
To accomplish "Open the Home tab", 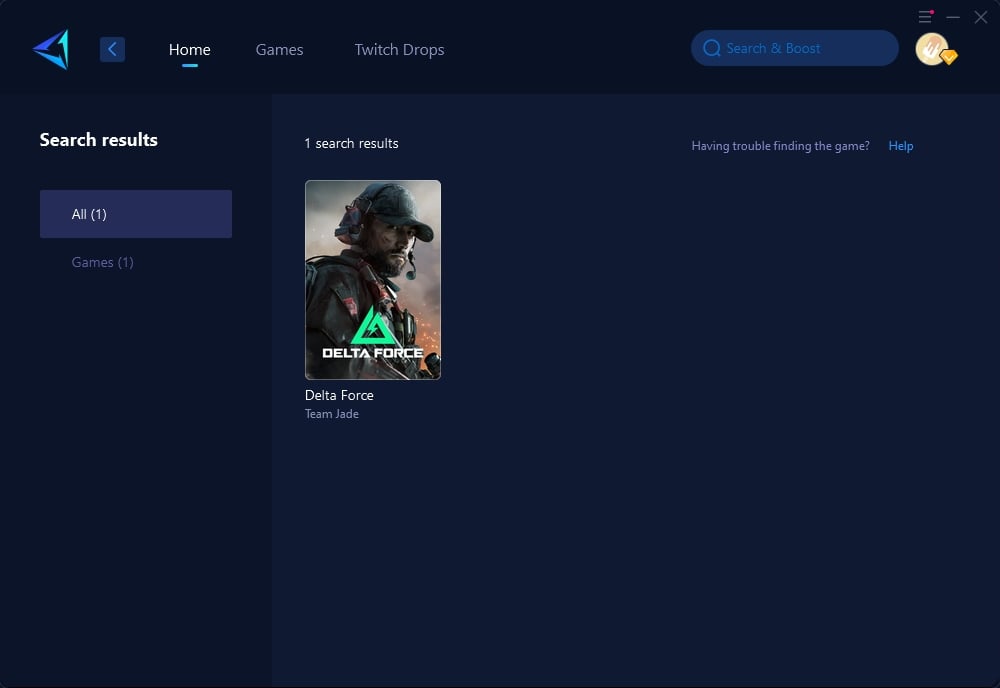I will (x=189, y=49).
